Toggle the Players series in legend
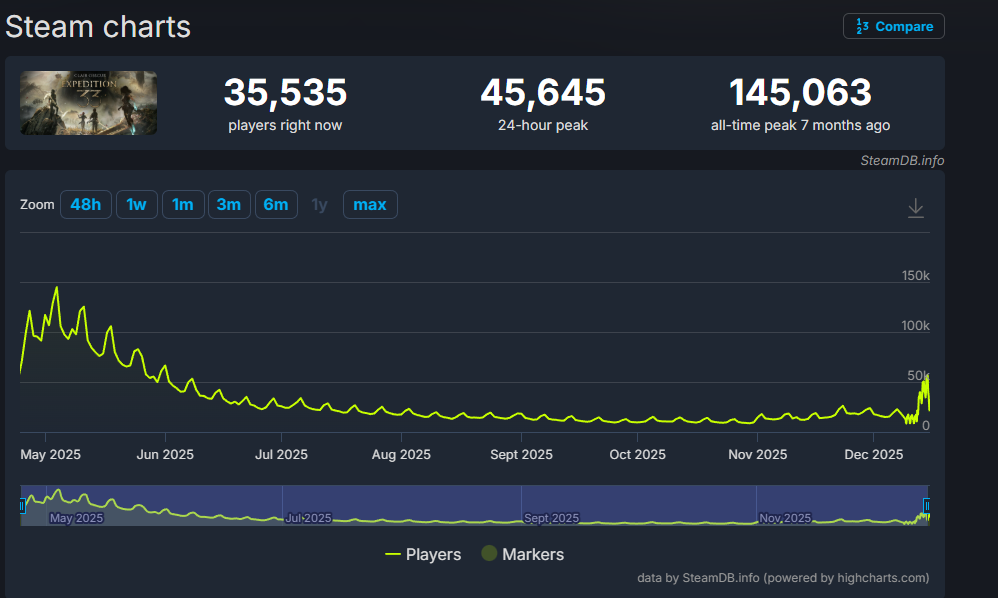 423,554
